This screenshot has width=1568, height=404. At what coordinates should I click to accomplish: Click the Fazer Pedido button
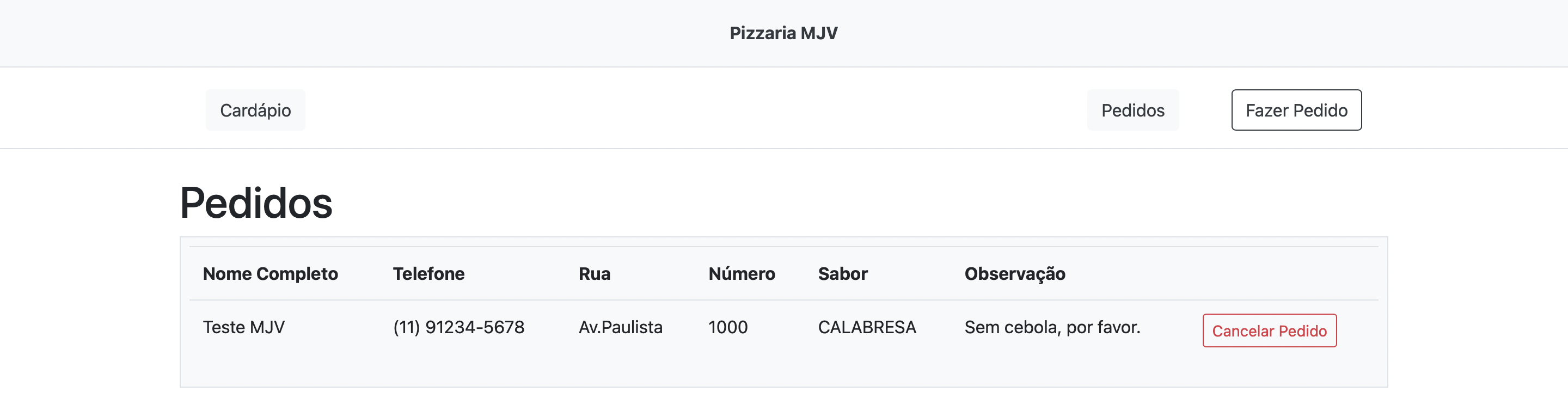tap(1296, 110)
